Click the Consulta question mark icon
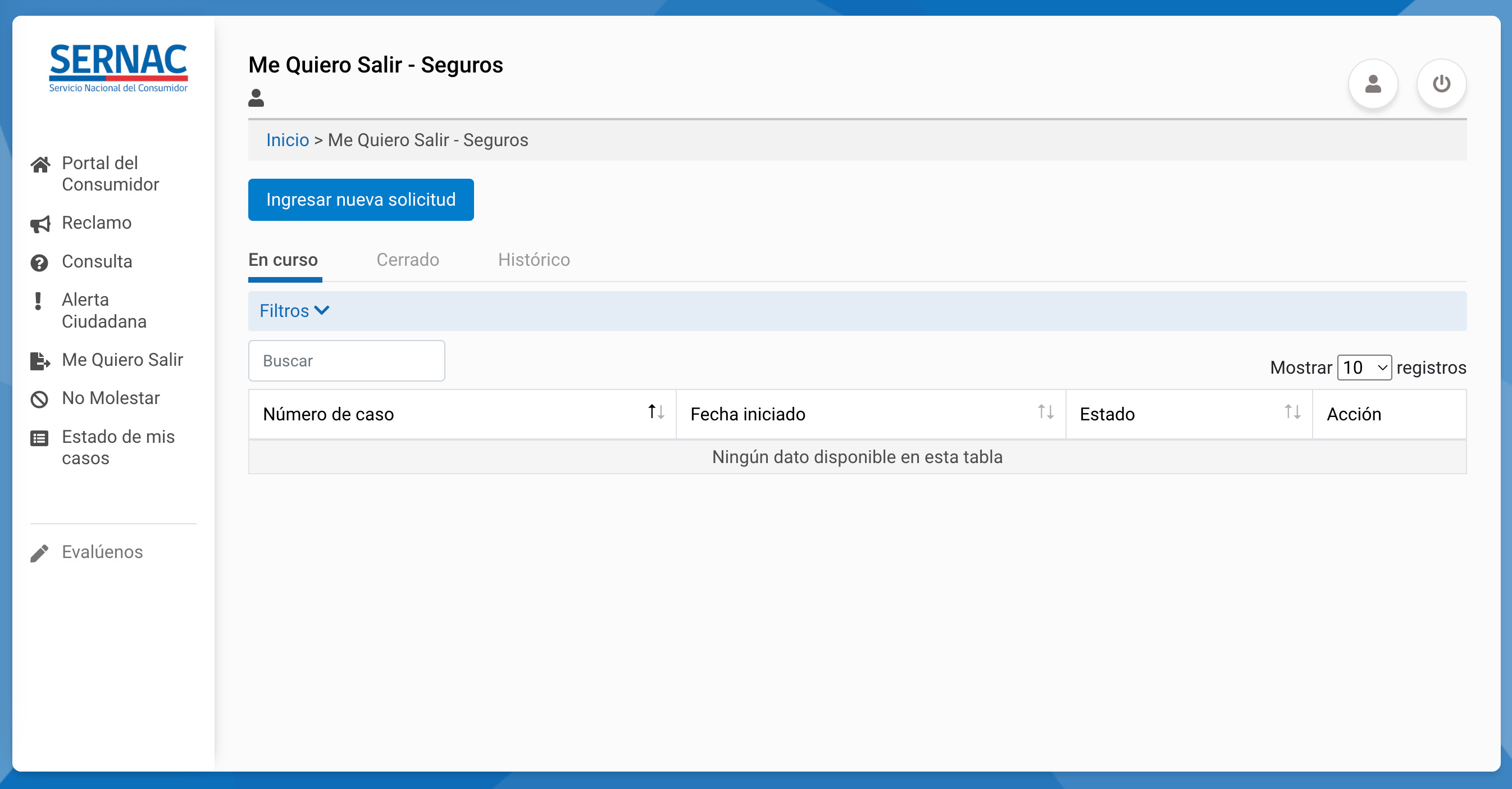The width and height of the screenshot is (1512, 789). (x=39, y=262)
